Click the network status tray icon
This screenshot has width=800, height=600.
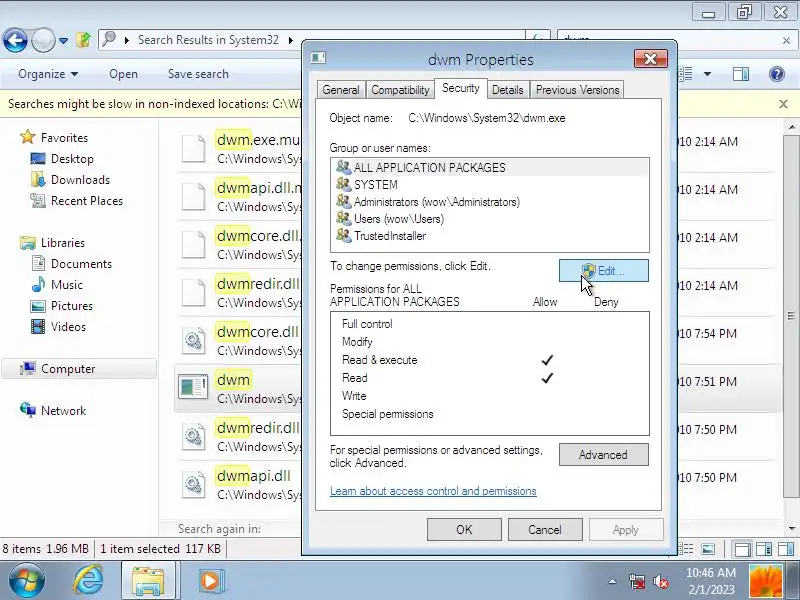(637, 581)
